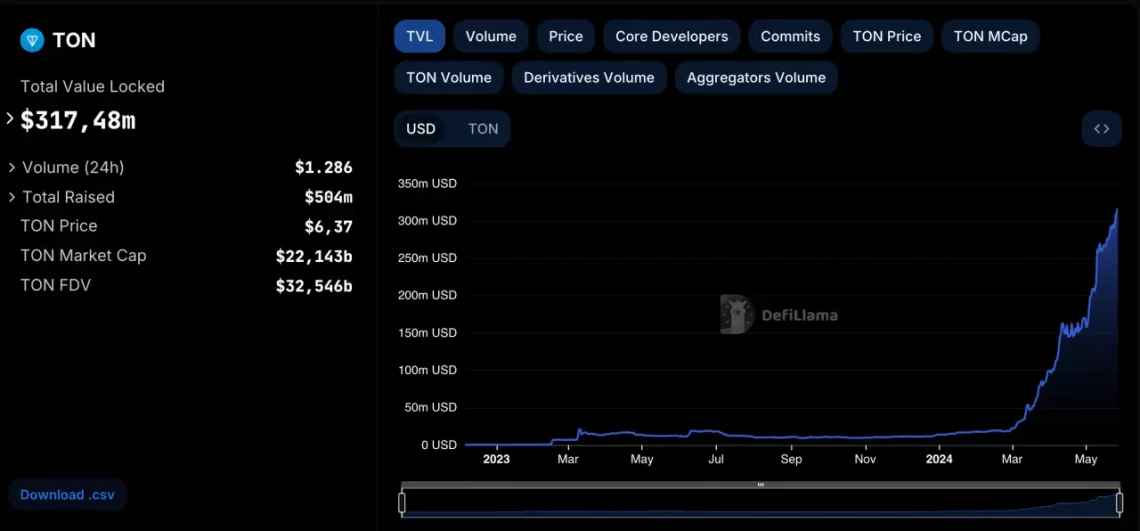This screenshot has height=531, width=1140.
Task: Select TON Market Cap $22,143b value
Action: coord(314,256)
